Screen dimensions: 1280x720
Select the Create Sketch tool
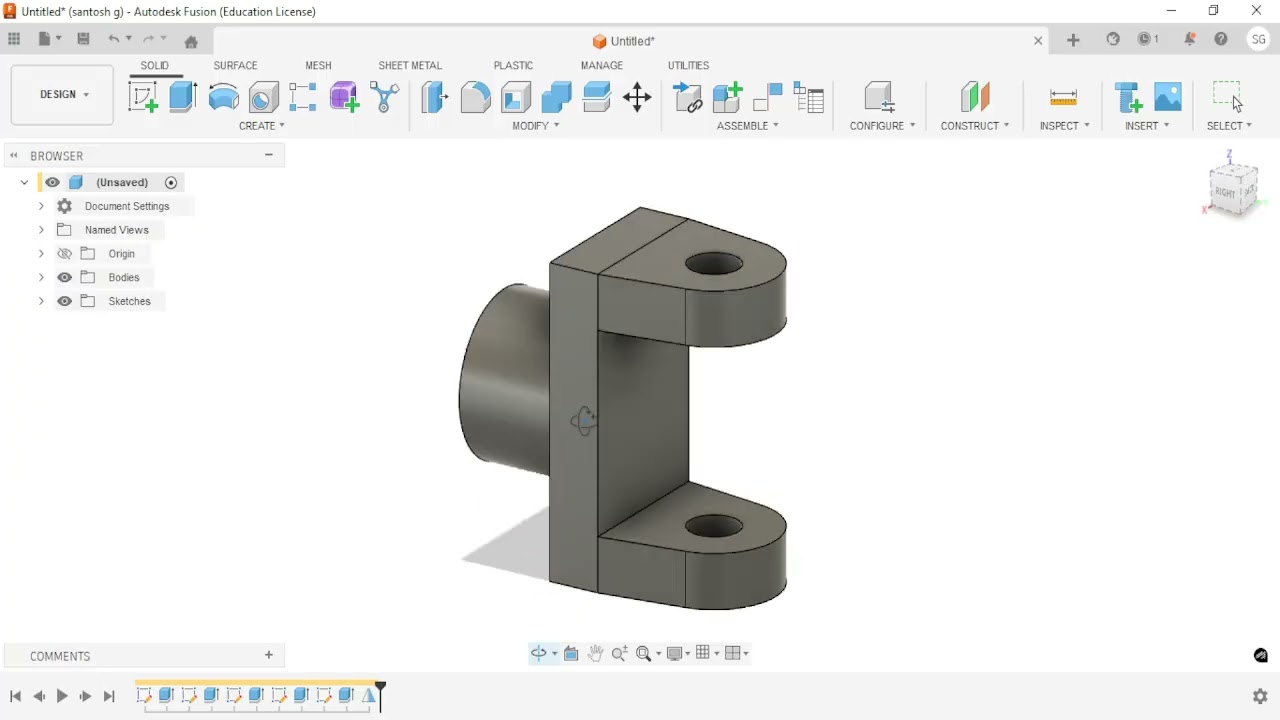143,97
